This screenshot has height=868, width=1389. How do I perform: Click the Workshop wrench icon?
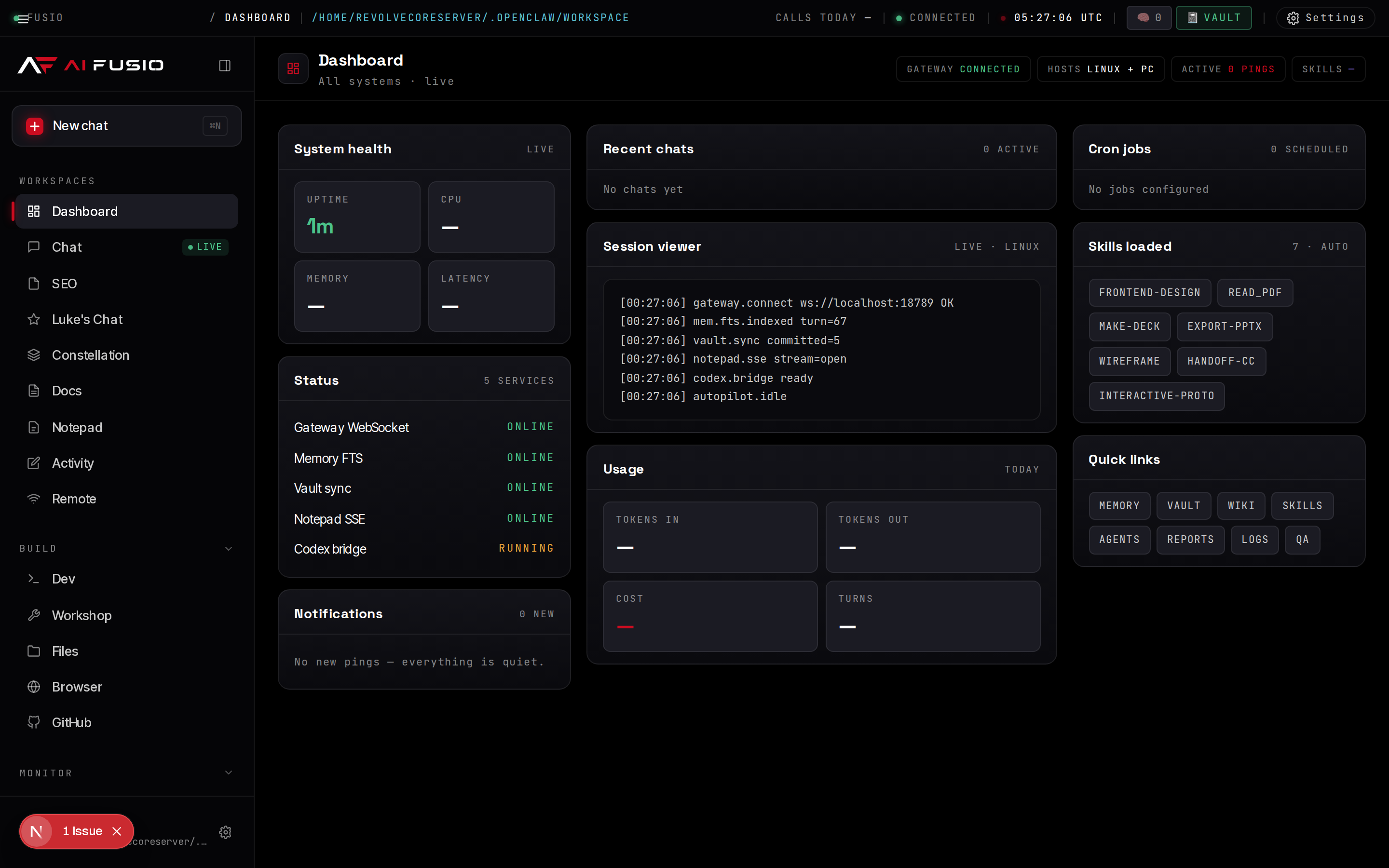pyautogui.click(x=34, y=615)
